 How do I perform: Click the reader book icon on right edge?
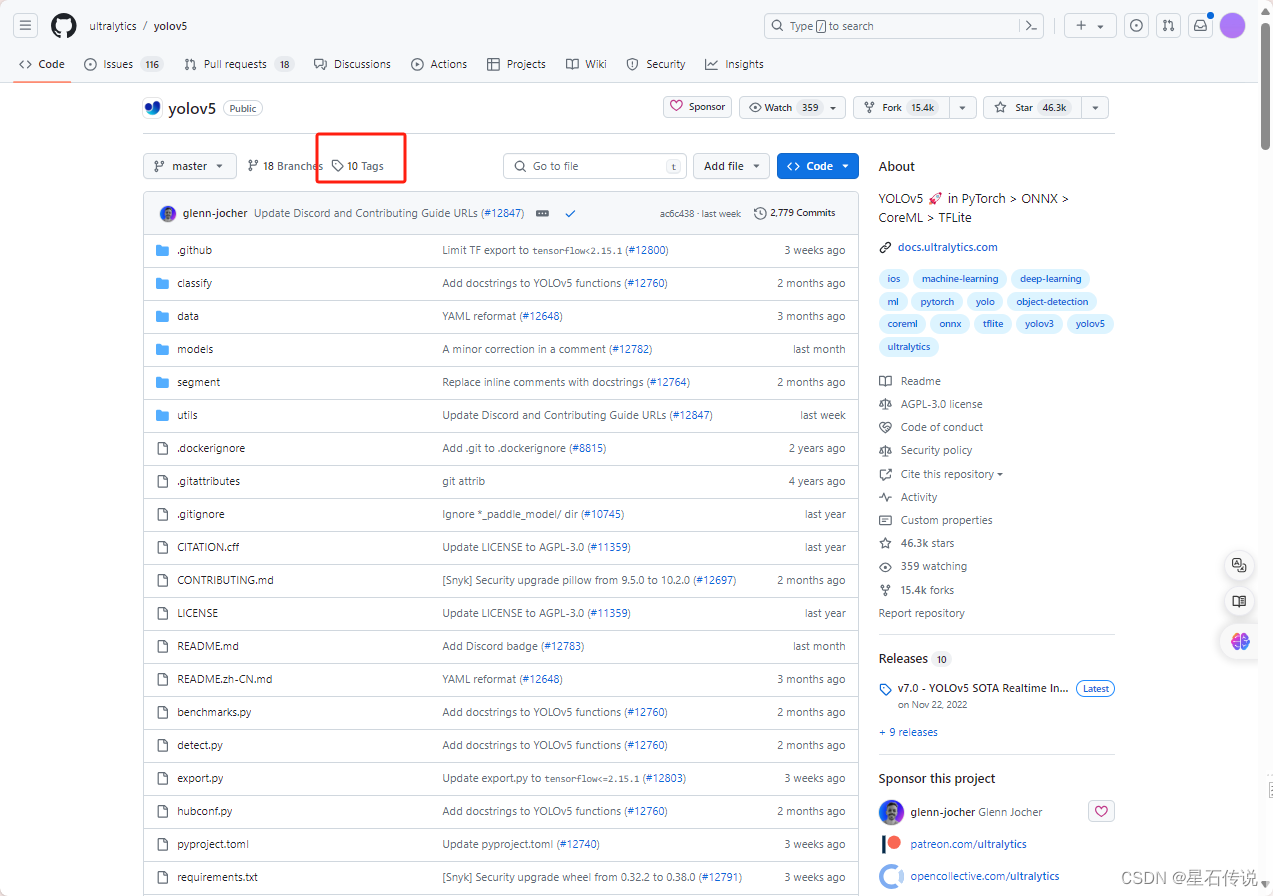[1240, 601]
